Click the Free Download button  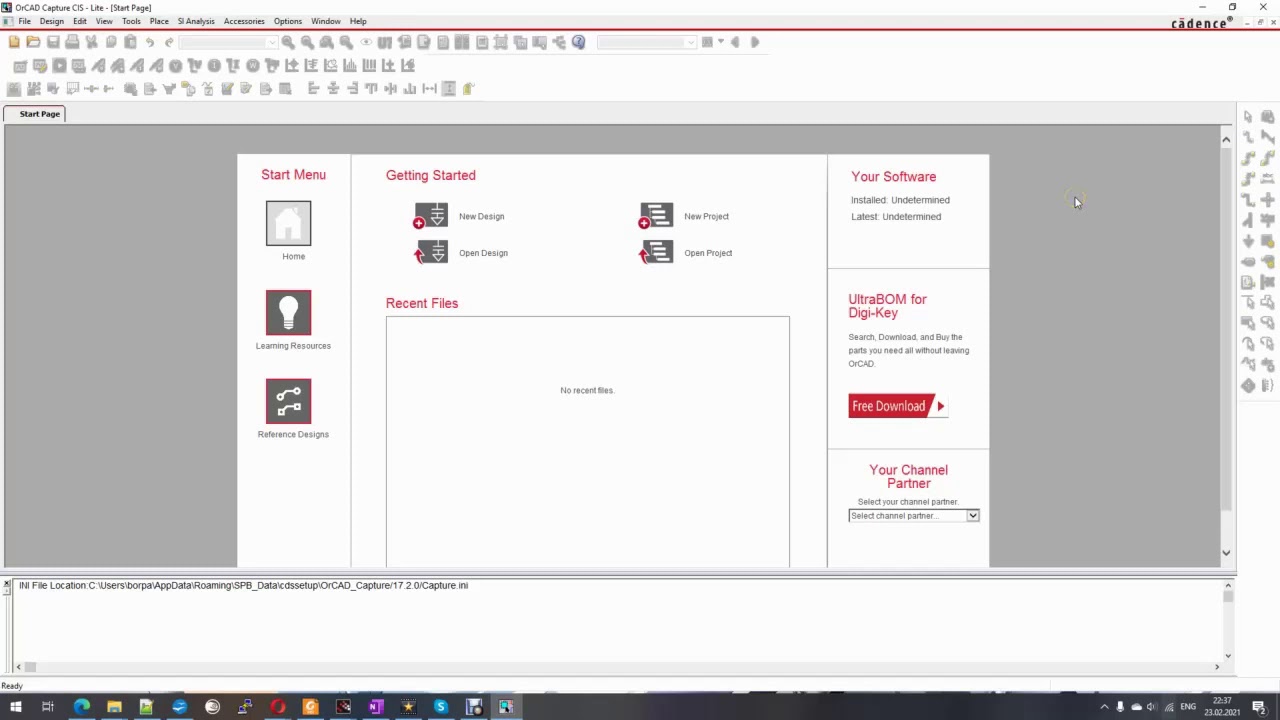point(898,406)
